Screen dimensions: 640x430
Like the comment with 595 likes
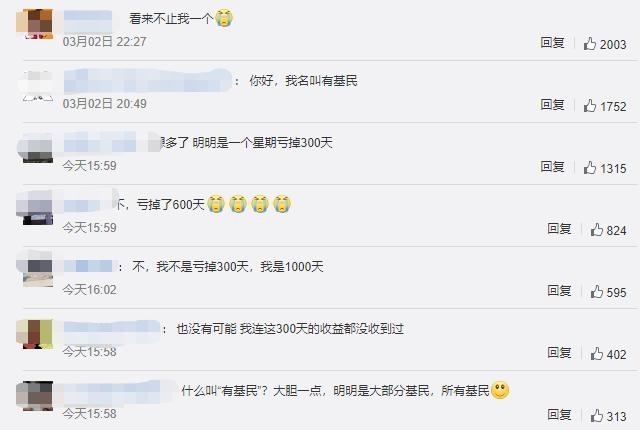click(608, 292)
